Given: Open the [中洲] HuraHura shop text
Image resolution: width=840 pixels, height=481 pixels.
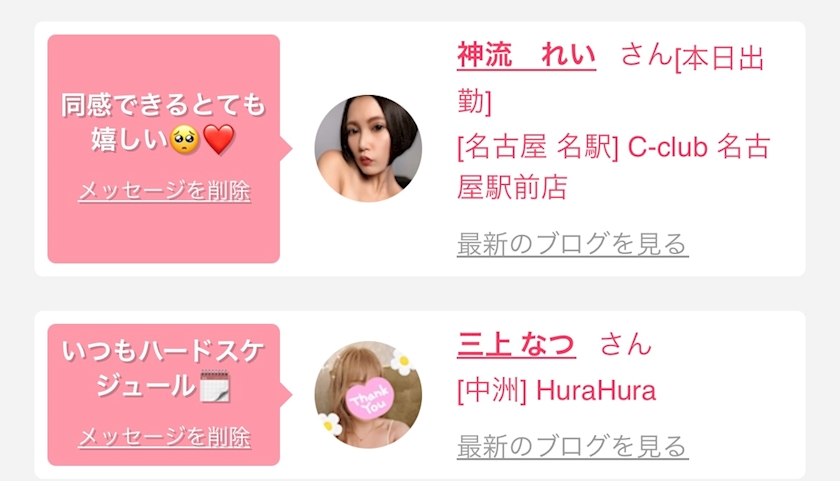Looking at the screenshot, I should 557,390.
